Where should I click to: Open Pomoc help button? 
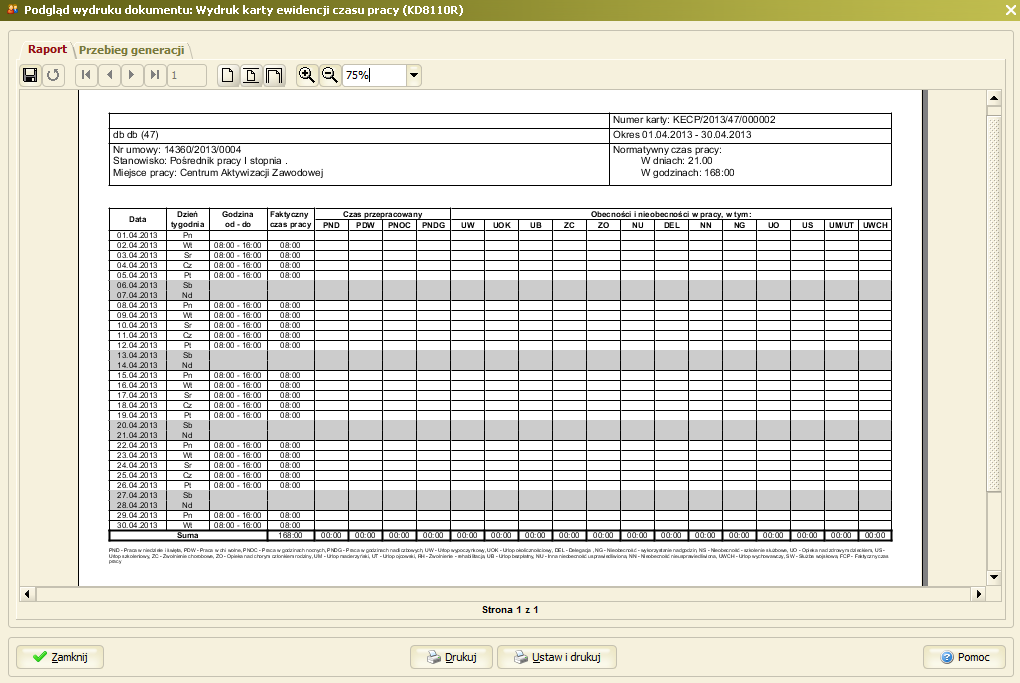965,657
